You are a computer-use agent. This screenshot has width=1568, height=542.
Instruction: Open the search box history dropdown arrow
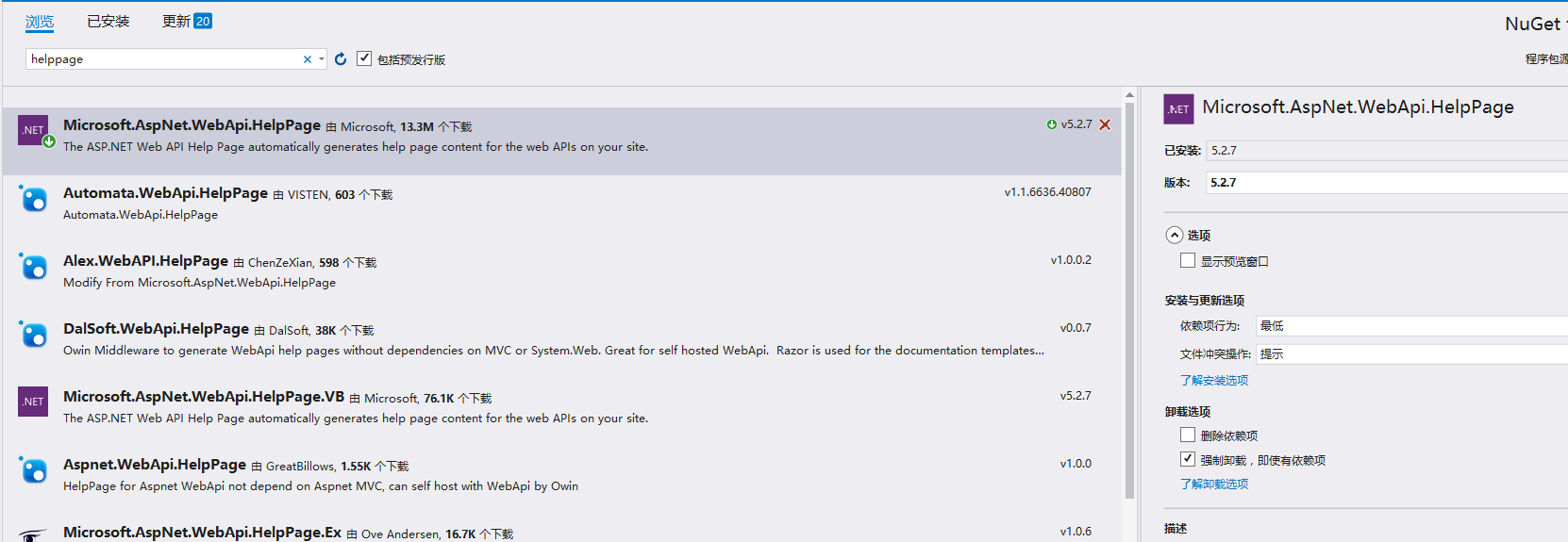[x=322, y=59]
